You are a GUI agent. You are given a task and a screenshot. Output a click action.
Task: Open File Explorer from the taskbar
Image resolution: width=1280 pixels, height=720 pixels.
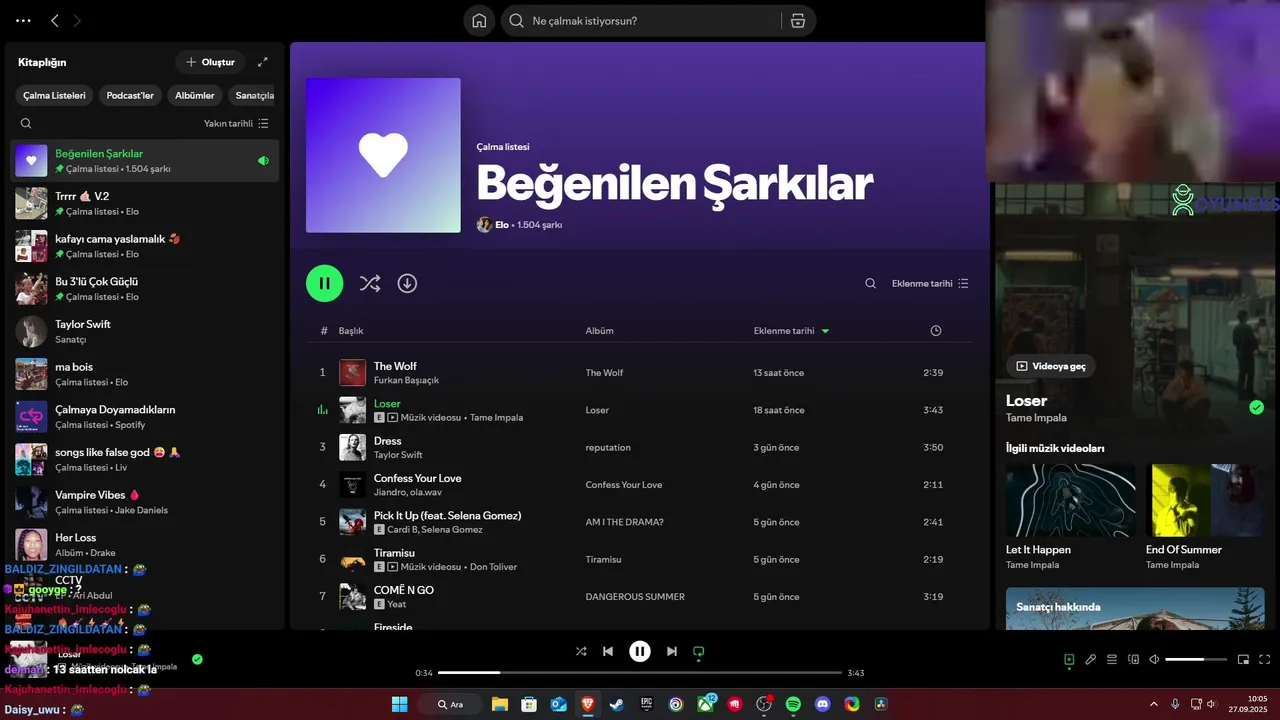499,704
